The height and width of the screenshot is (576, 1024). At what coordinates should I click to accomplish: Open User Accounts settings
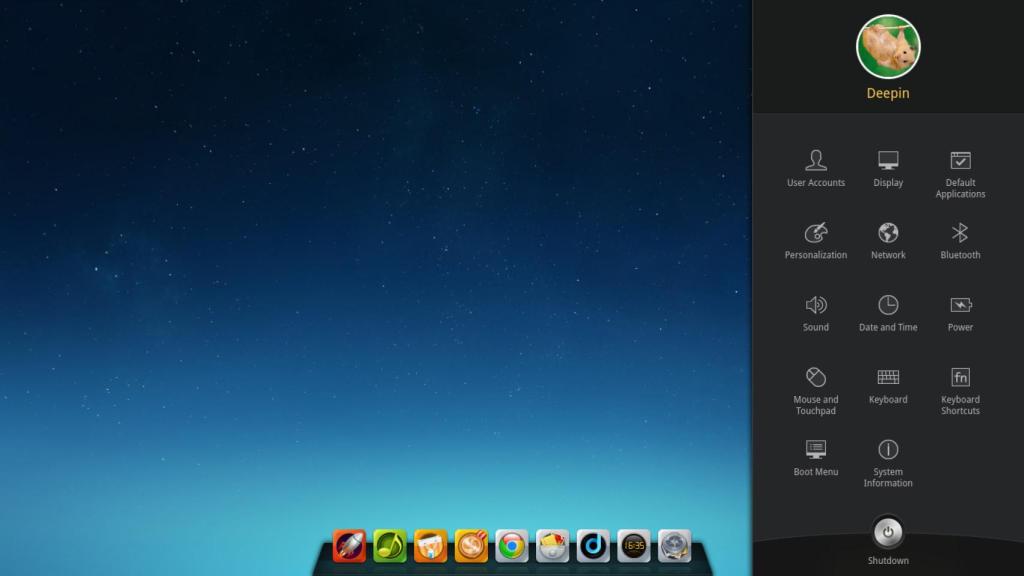(815, 168)
